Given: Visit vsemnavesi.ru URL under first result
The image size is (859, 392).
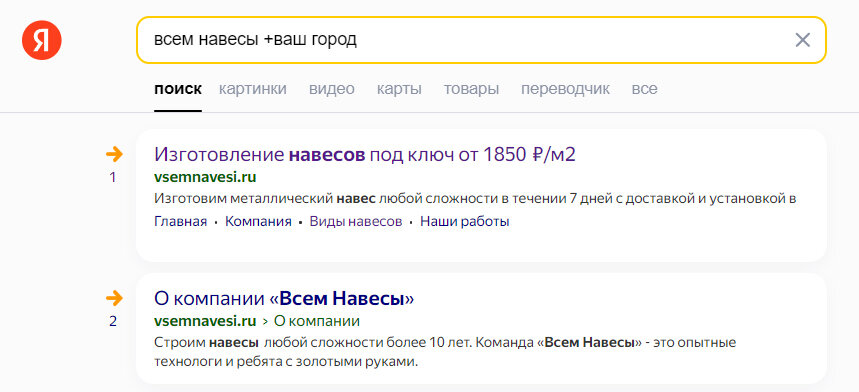Looking at the screenshot, I should point(205,177).
